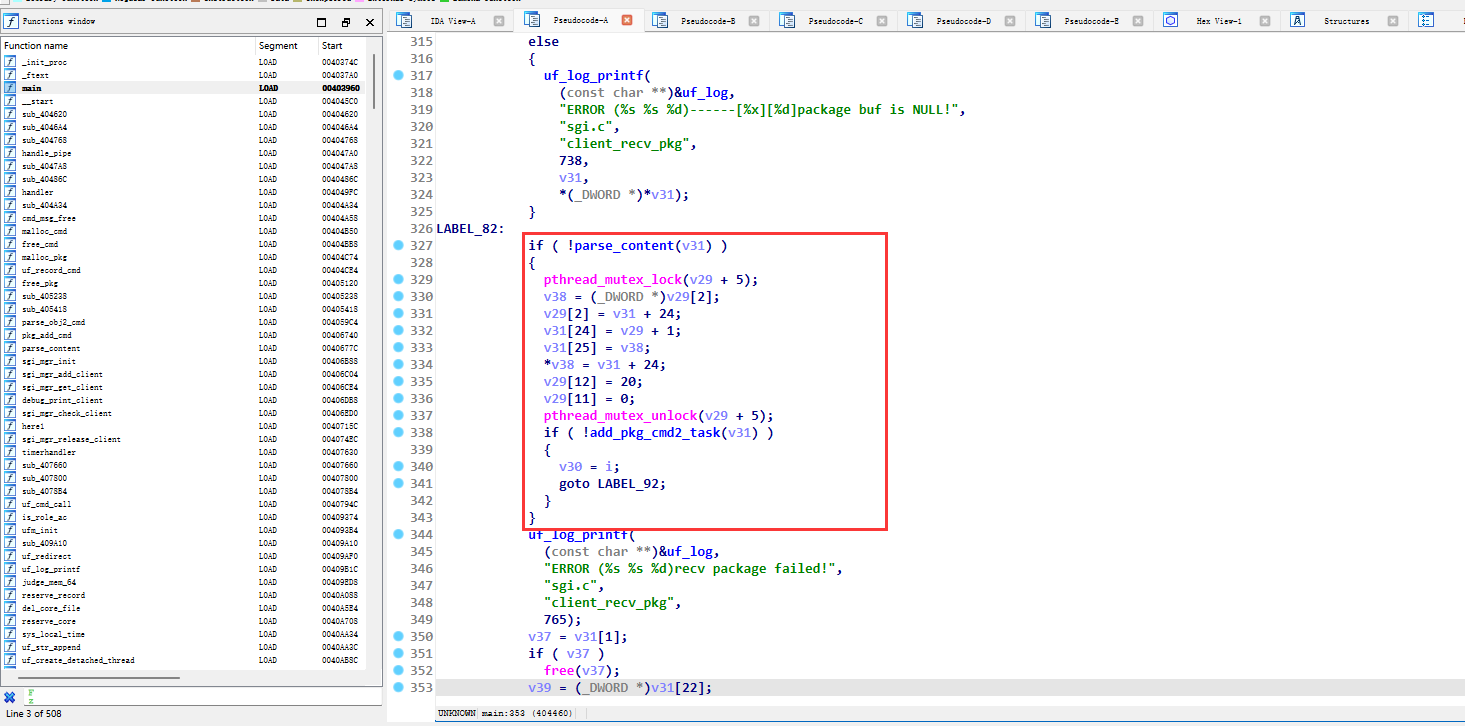This screenshot has width=1465, height=726.
Task: Click parse_content call on line 327
Action: (621, 245)
